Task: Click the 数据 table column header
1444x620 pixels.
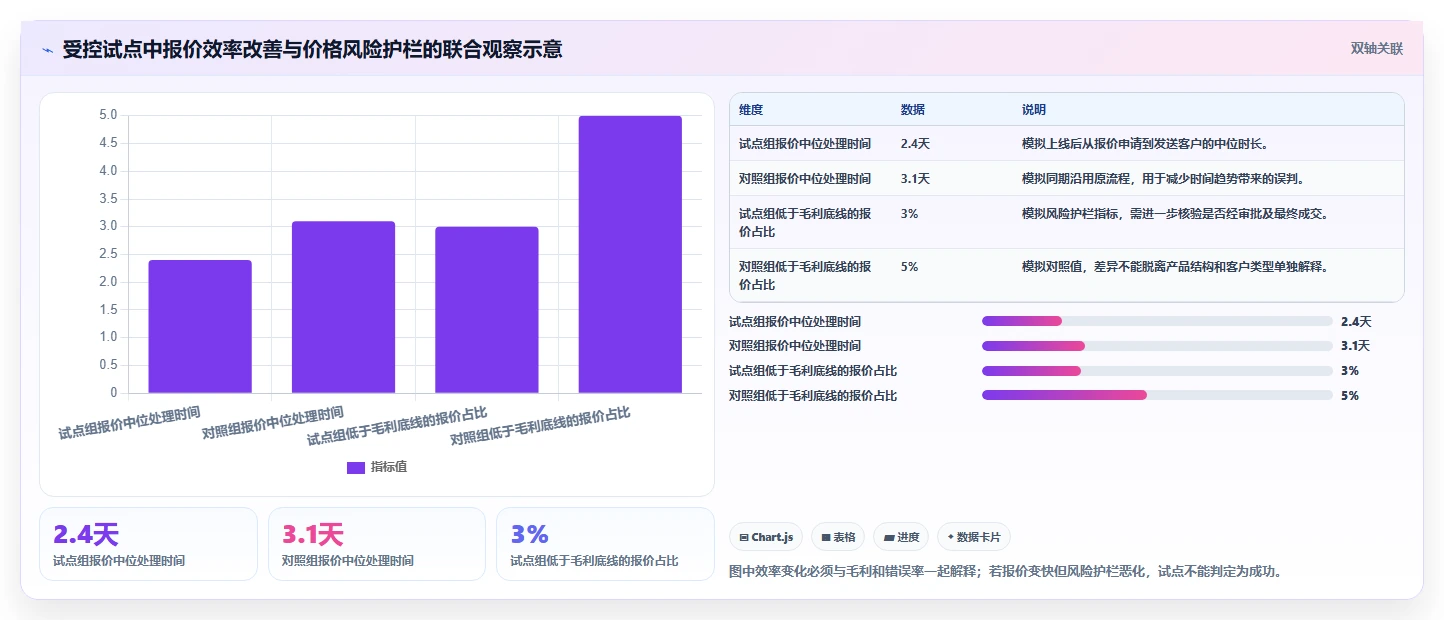Action: tap(912, 110)
